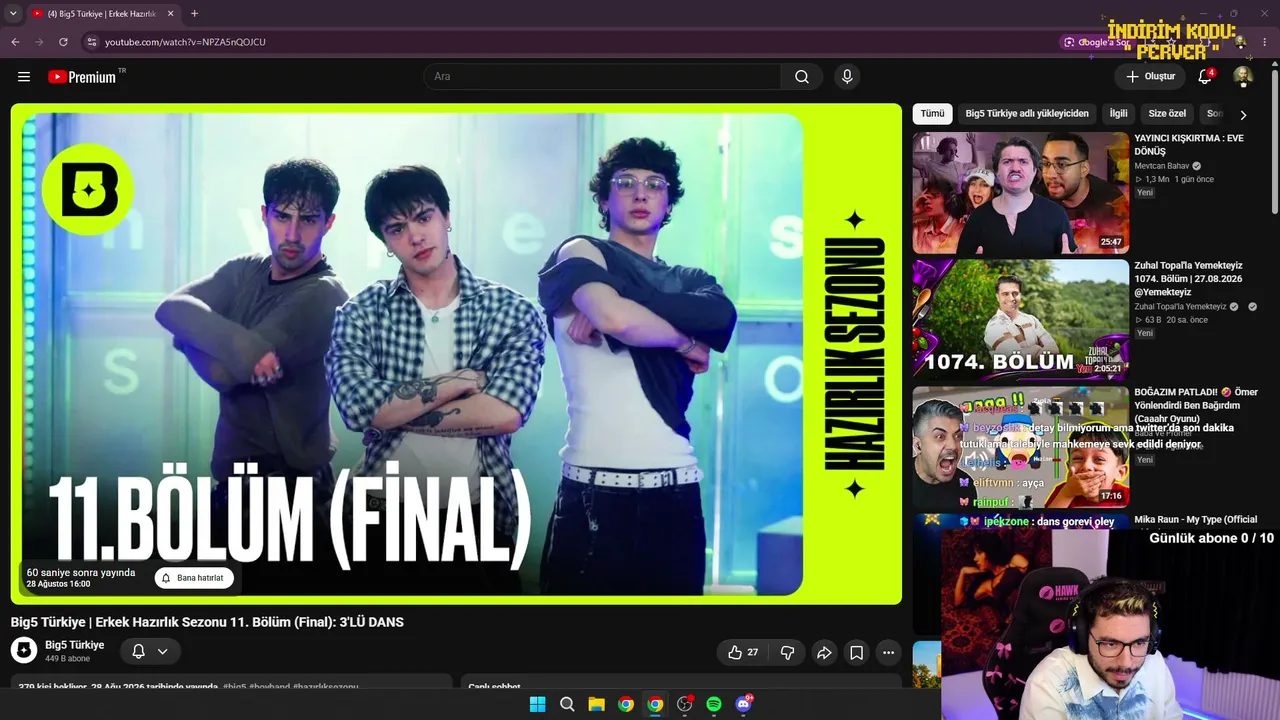Open the Mika Raun - My Type title
Image resolution: width=1280 pixels, height=720 pixels.
pos(1196,520)
